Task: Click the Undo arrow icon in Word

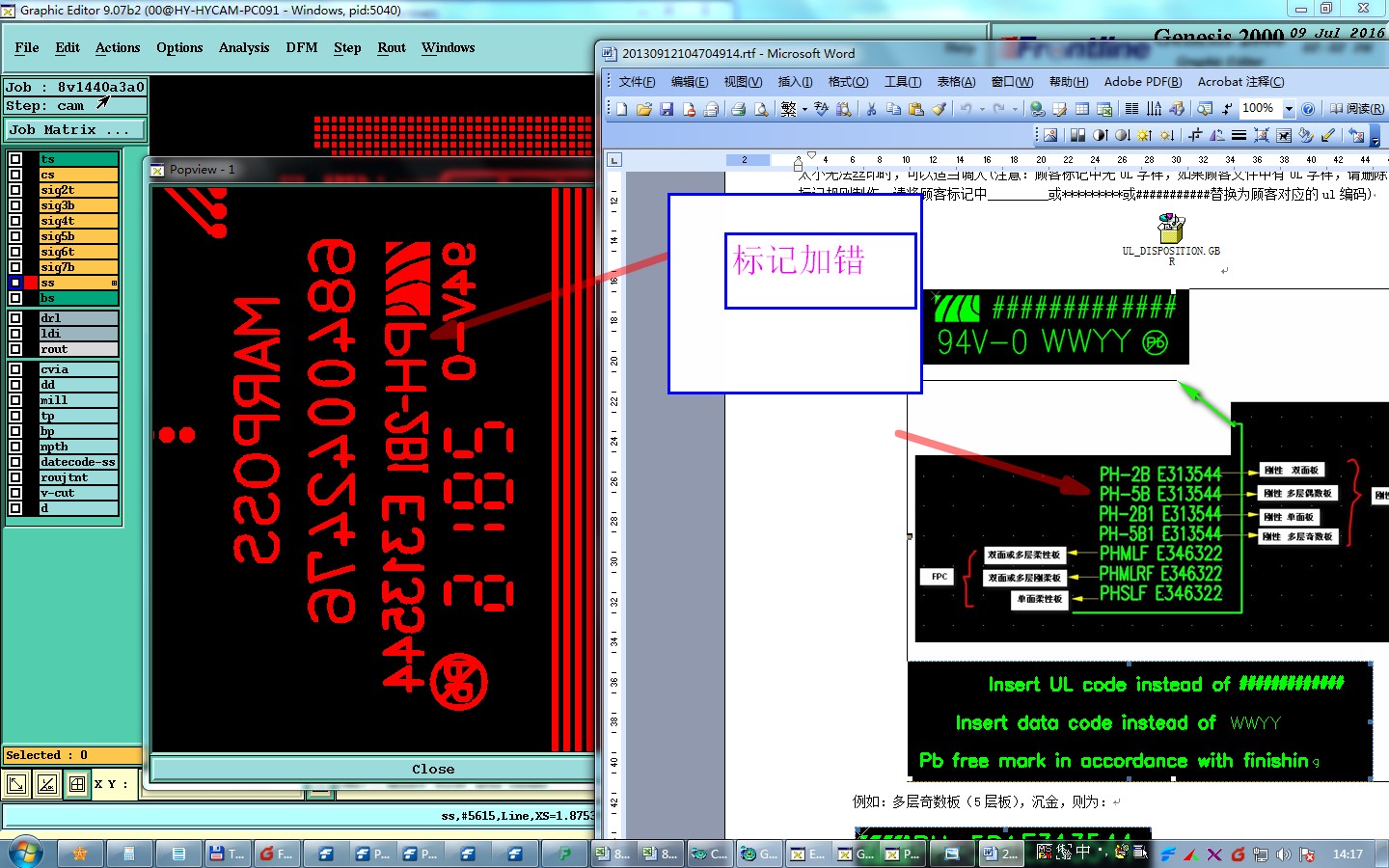Action: (x=966, y=109)
